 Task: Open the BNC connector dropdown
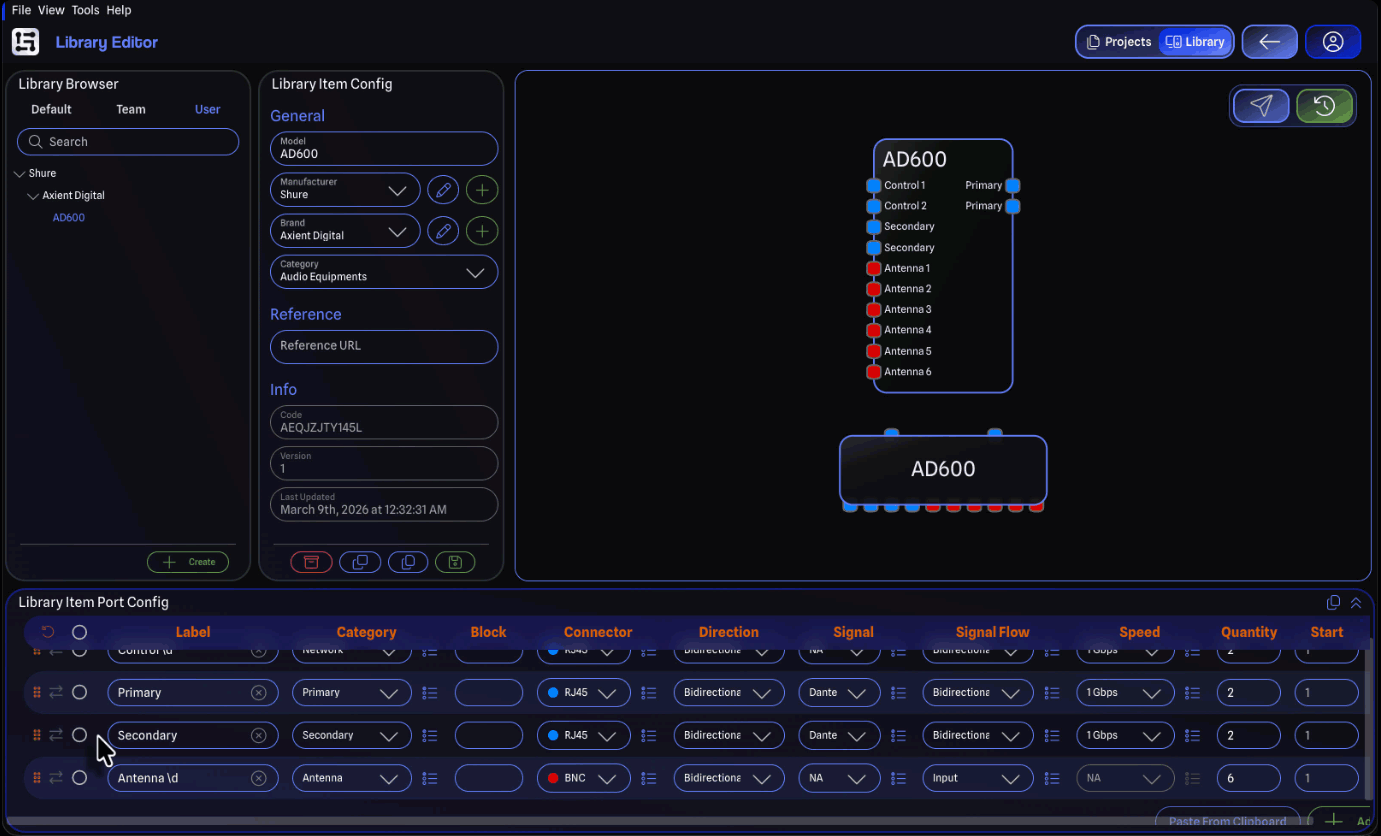click(584, 778)
